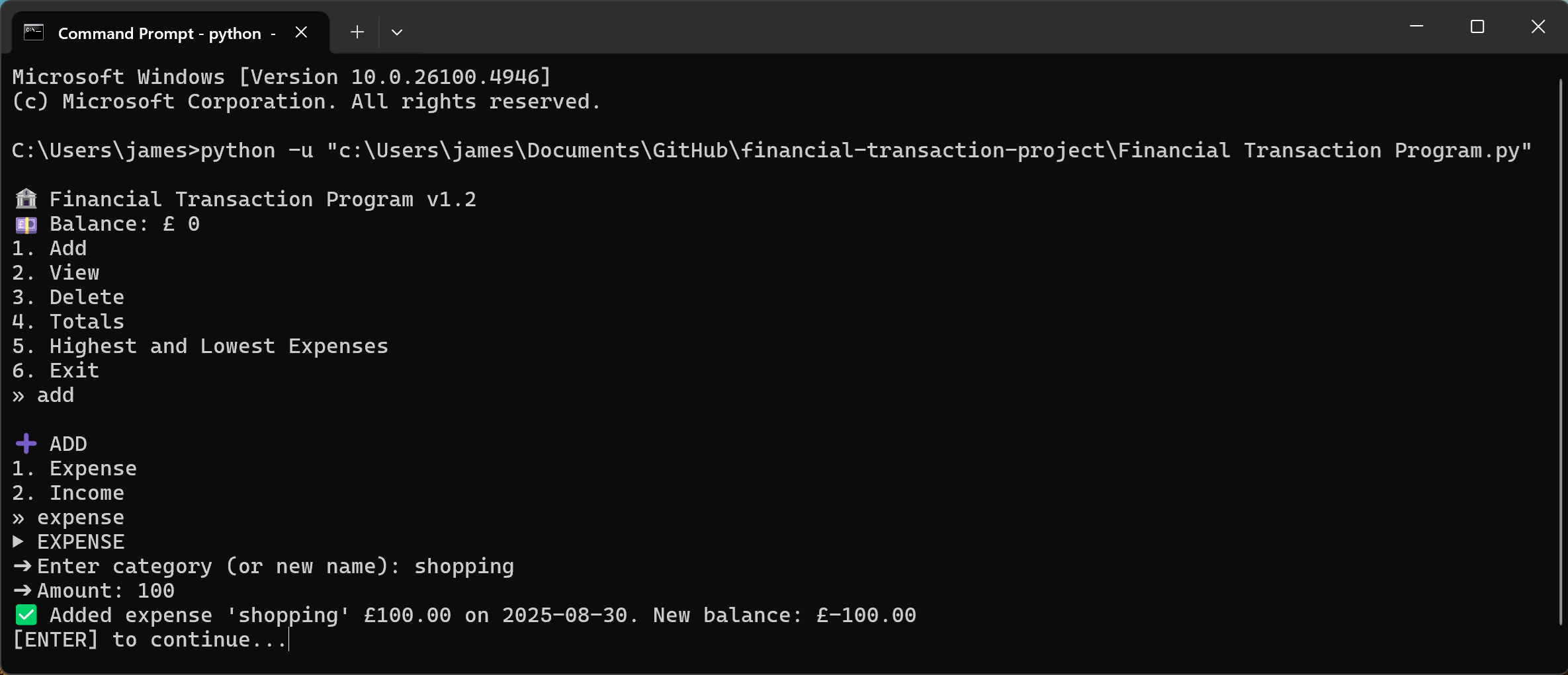1568x675 pixels.
Task: Open the new tab profile dropdown
Action: pos(397,32)
